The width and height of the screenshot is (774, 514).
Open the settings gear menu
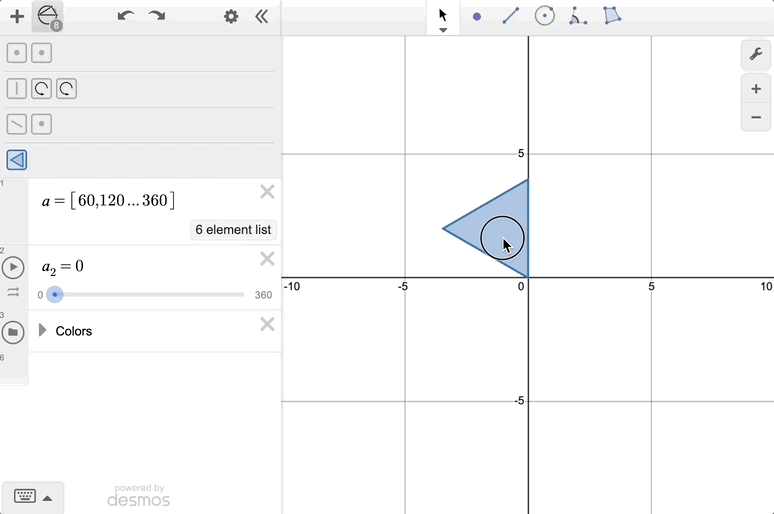231,16
